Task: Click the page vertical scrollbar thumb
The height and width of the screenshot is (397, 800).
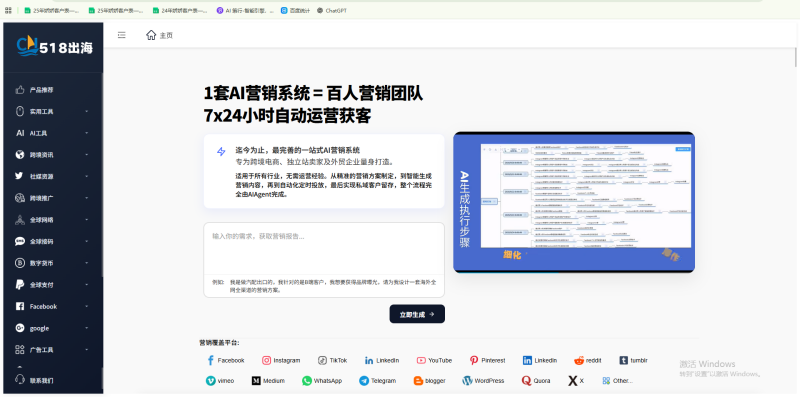Action: [796, 56]
